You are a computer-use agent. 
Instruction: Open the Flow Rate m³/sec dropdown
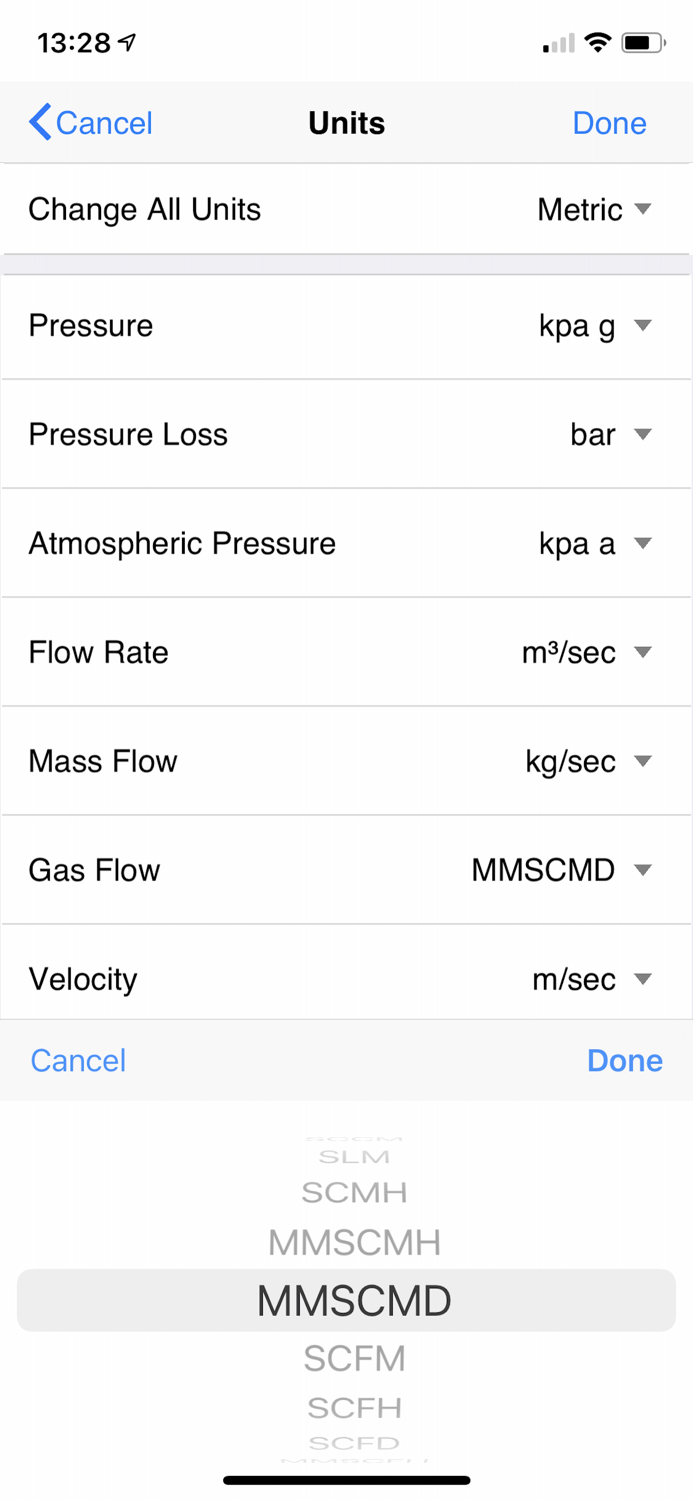point(595,652)
